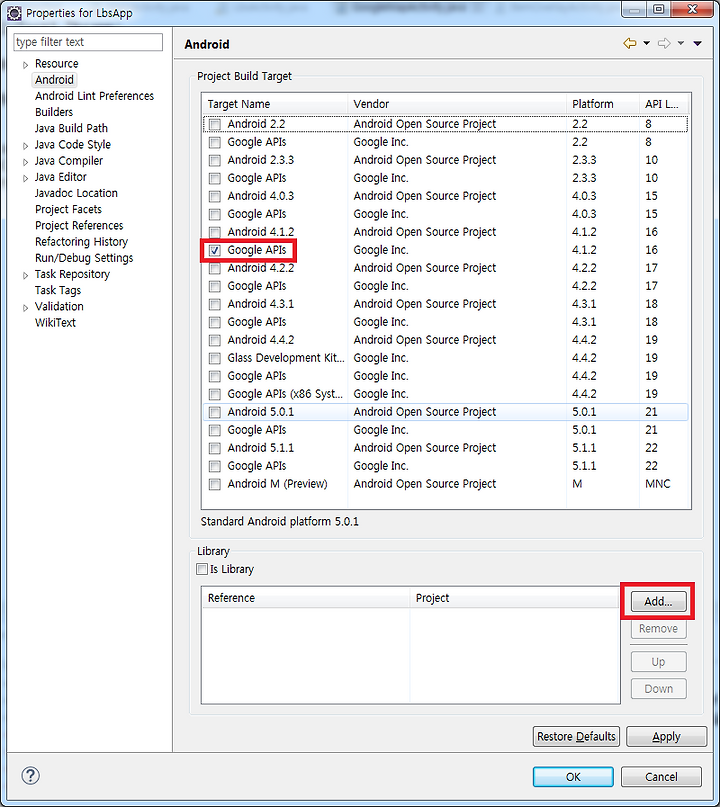The width and height of the screenshot is (720, 807).
Task: Click platform cell M
Action: coord(577,484)
